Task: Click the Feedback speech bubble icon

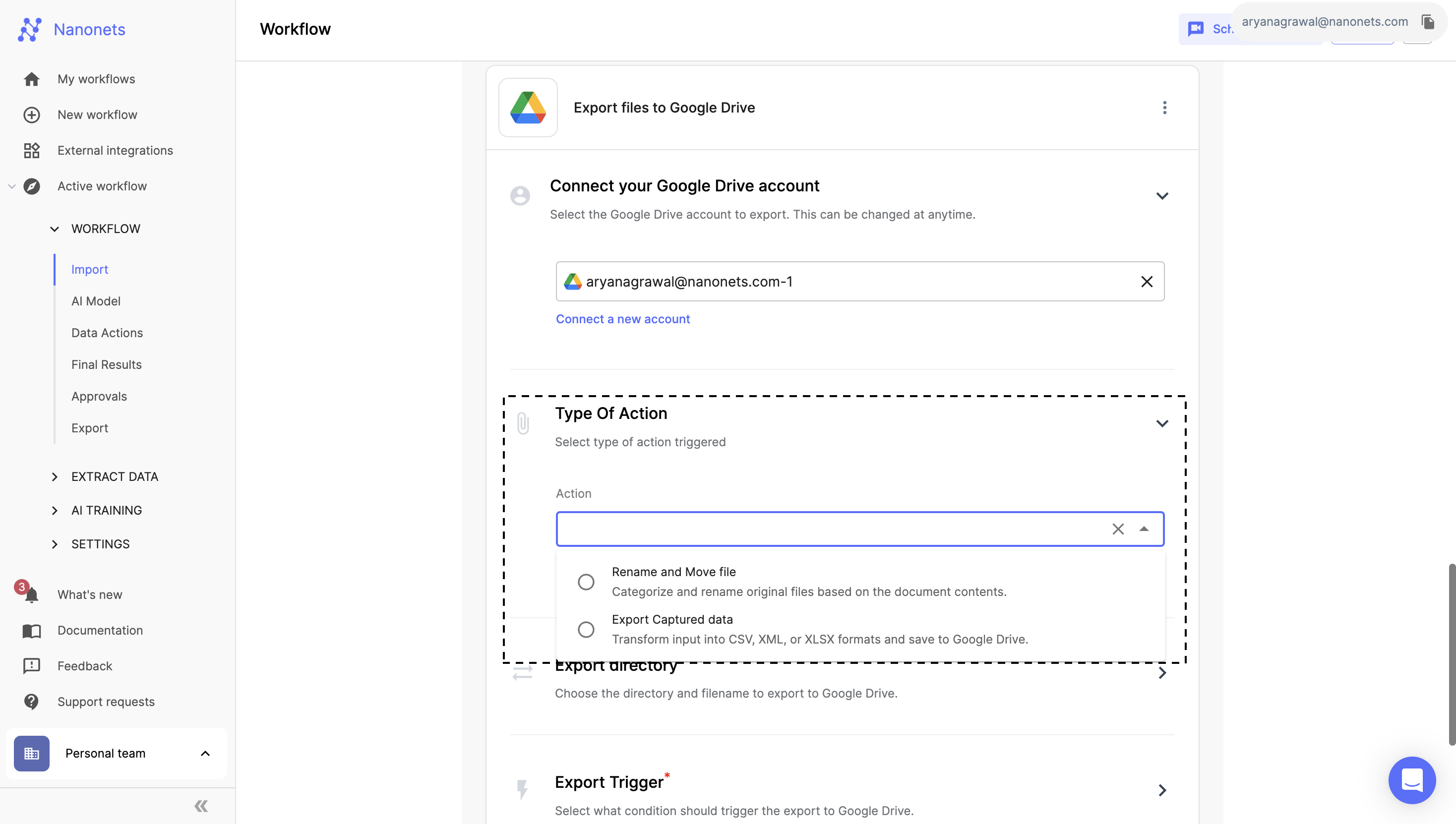Action: click(32, 666)
